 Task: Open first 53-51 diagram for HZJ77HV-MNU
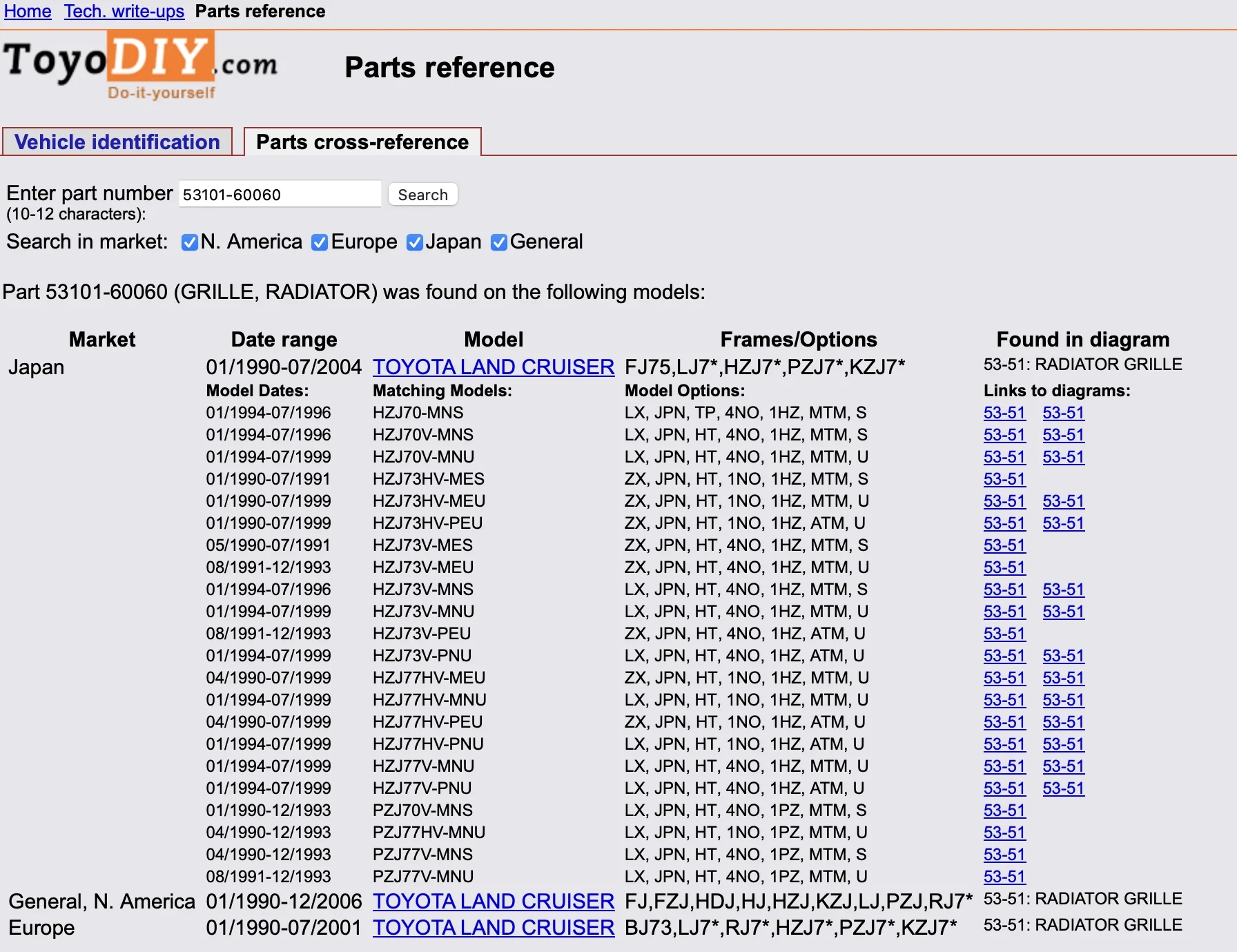(x=1004, y=700)
